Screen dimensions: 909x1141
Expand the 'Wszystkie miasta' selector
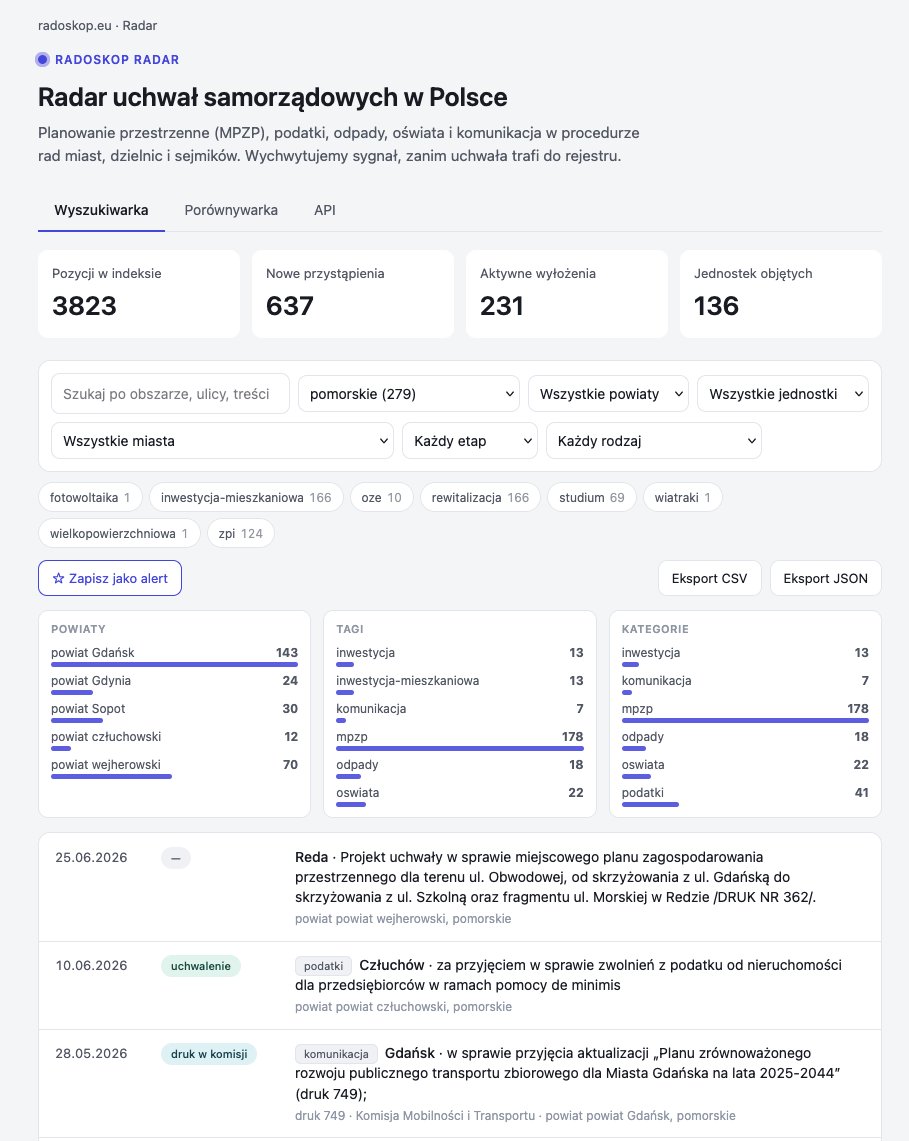(x=222, y=441)
